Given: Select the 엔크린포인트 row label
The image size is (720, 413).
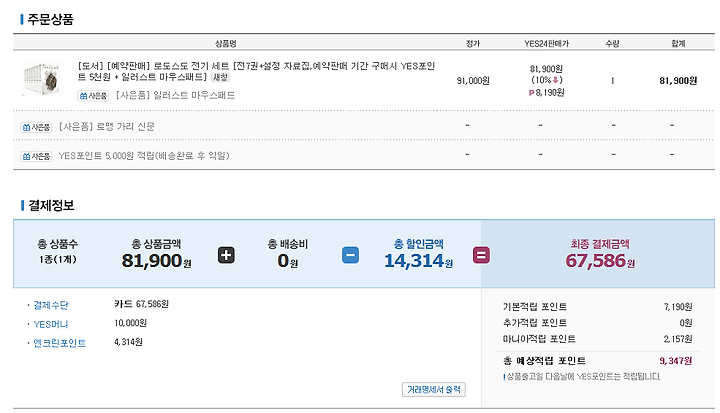Looking at the screenshot, I should click(x=60, y=342).
